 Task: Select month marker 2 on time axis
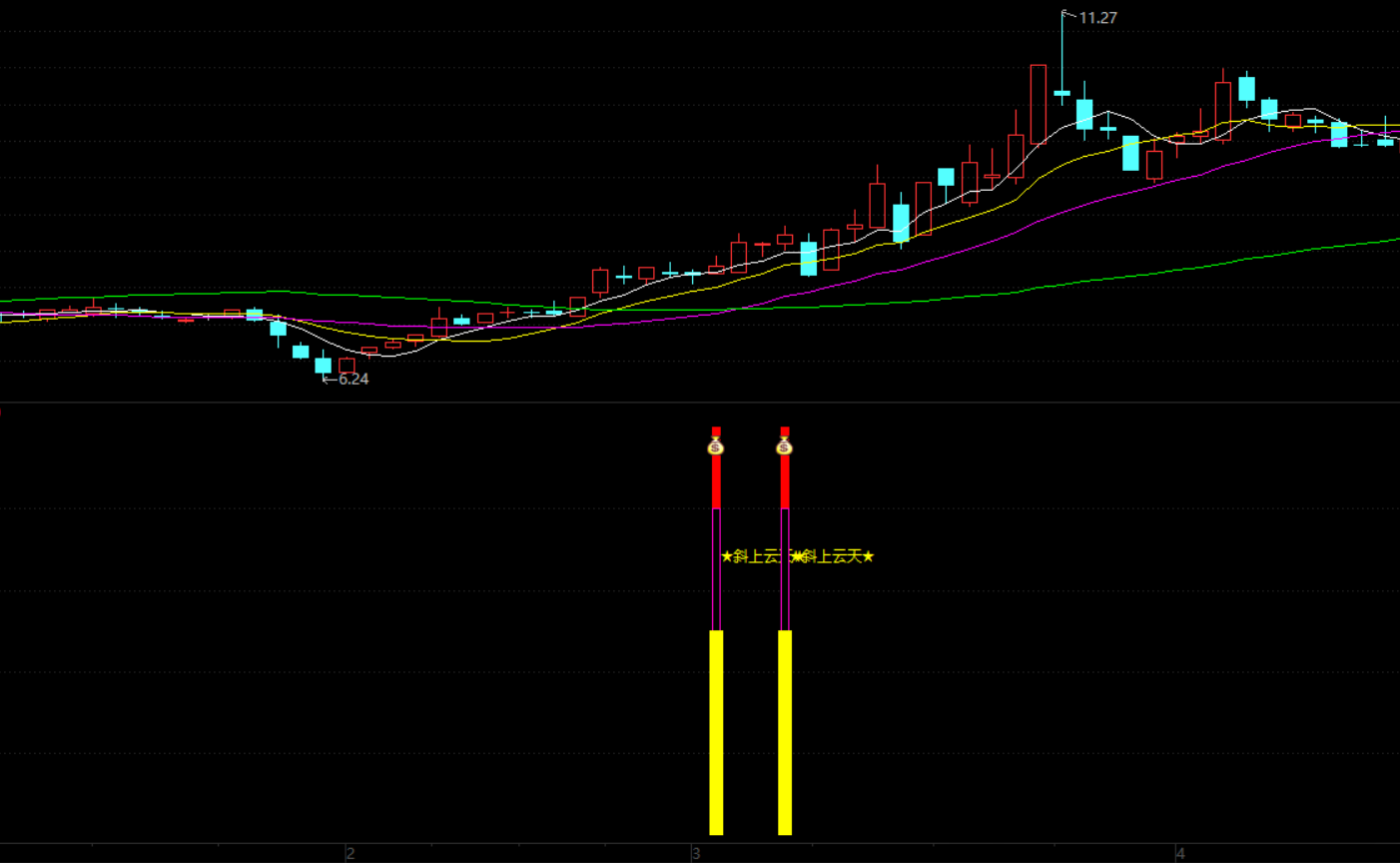[x=350, y=853]
